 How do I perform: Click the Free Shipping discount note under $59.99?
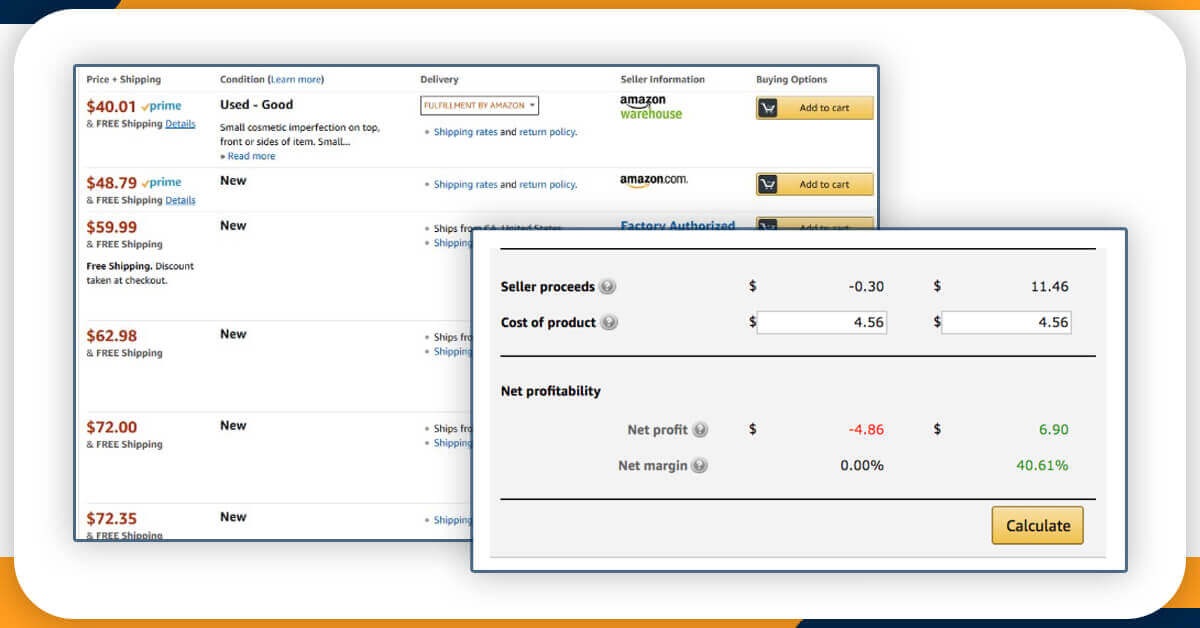pyautogui.click(x=140, y=273)
